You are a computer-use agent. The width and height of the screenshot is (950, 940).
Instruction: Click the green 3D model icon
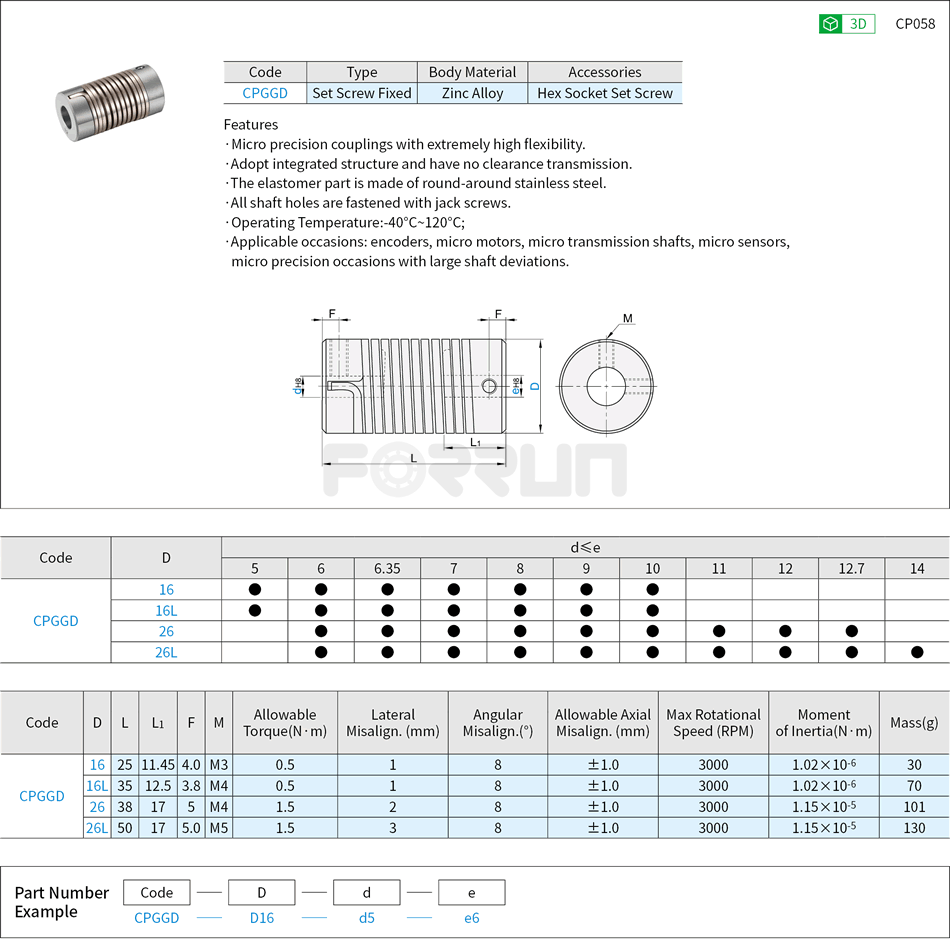point(846,24)
